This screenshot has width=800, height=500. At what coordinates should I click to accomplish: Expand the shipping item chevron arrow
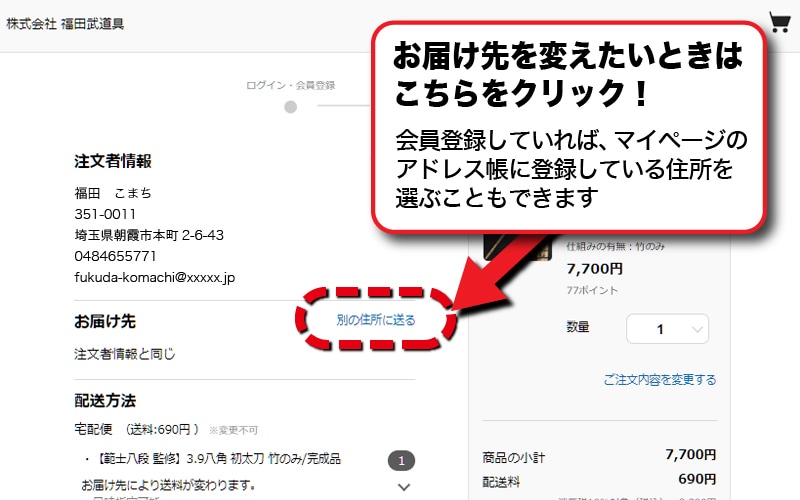click(x=404, y=487)
